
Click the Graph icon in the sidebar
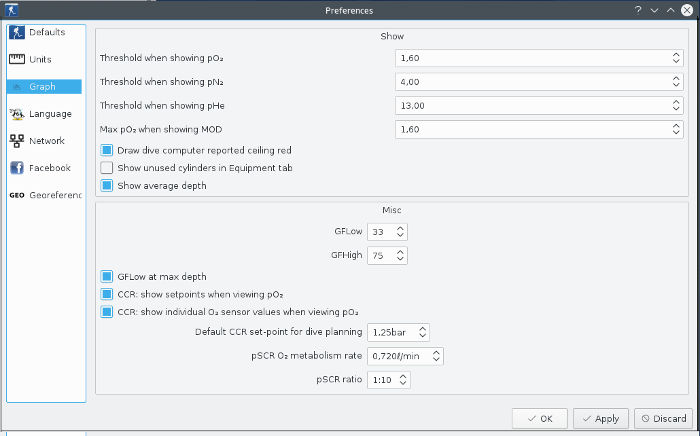coord(17,87)
